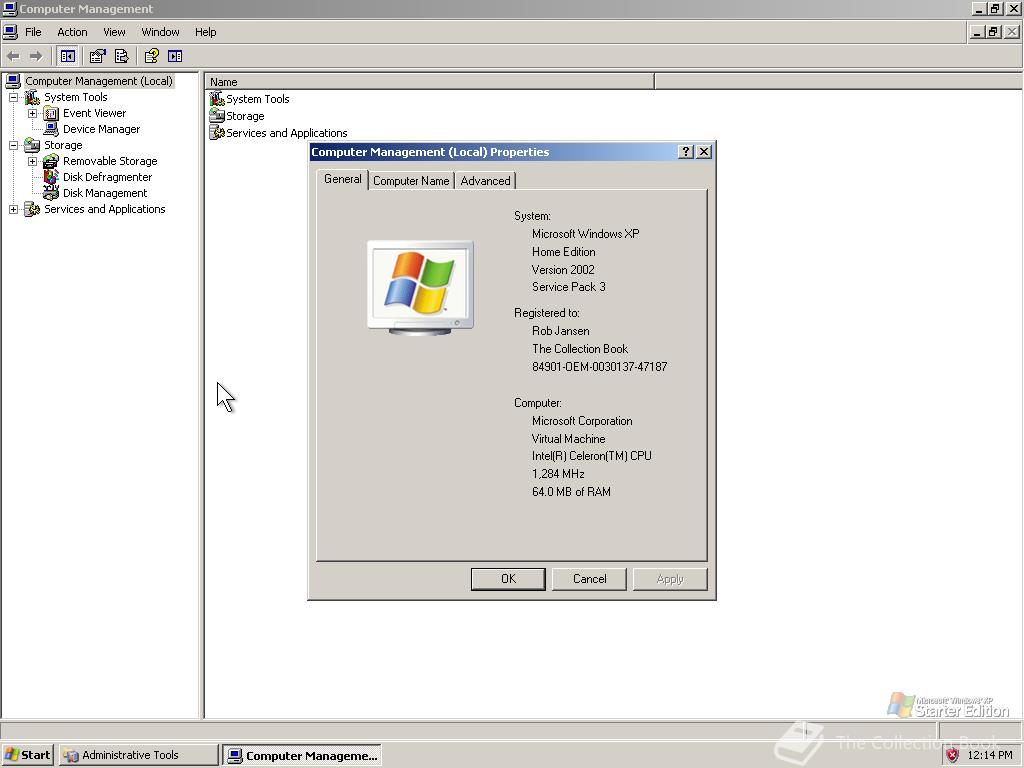
Task: Click the Disk Defragmenter icon in the tree
Action: (51, 177)
